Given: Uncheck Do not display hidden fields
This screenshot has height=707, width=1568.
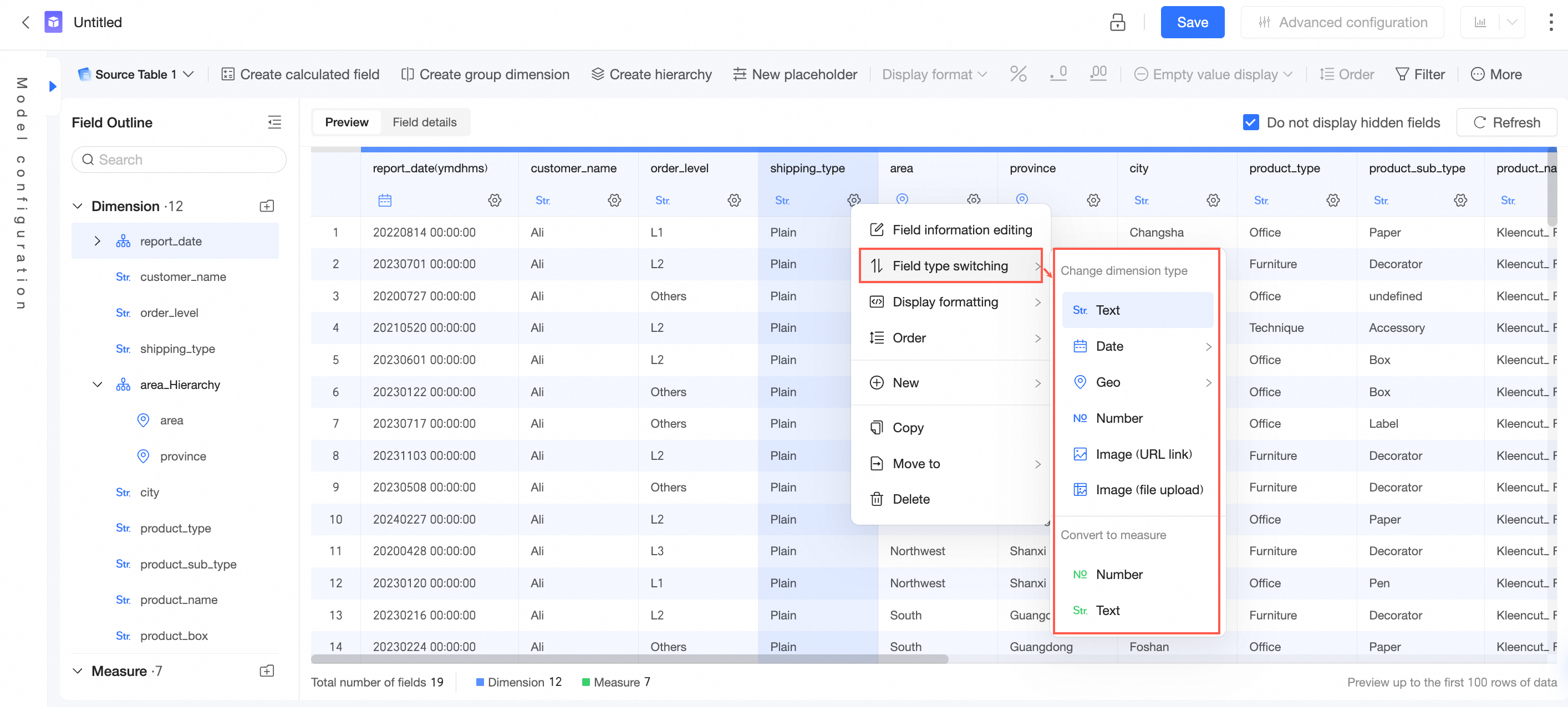Looking at the screenshot, I should pos(1250,122).
